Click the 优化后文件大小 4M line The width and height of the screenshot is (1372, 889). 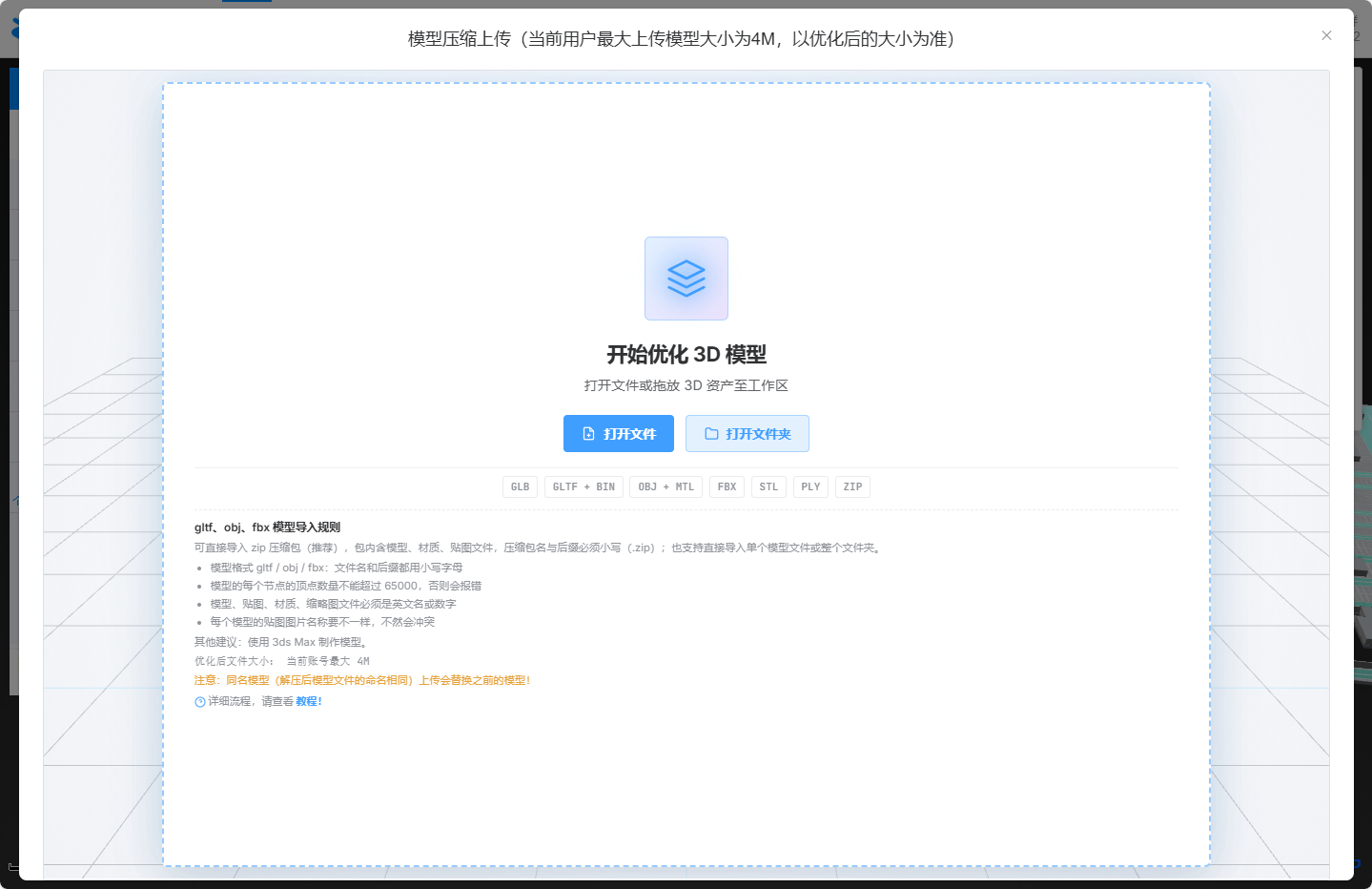tap(282, 661)
